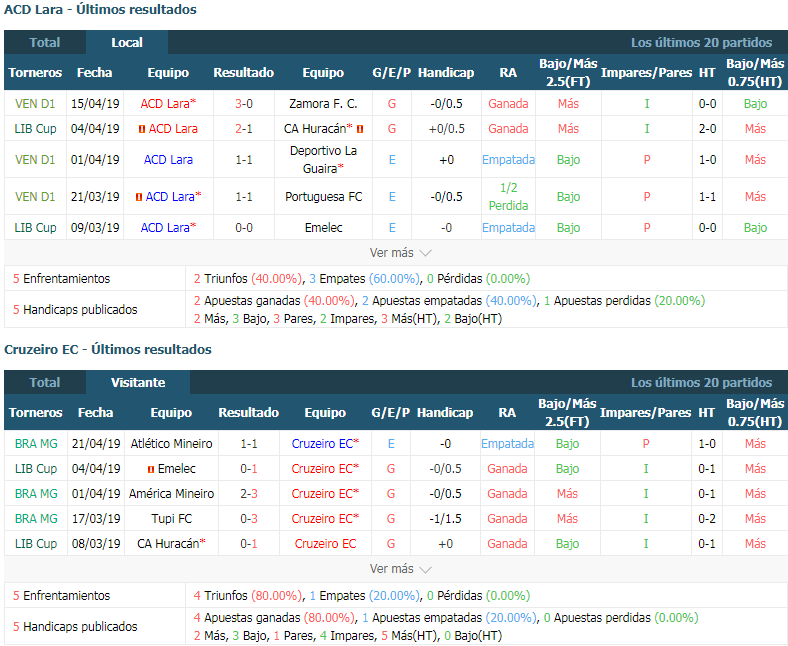788x646 pixels.
Task: Click '2 Triunfos (40.00%)' summary for ACD Lara
Action: (x=248, y=279)
